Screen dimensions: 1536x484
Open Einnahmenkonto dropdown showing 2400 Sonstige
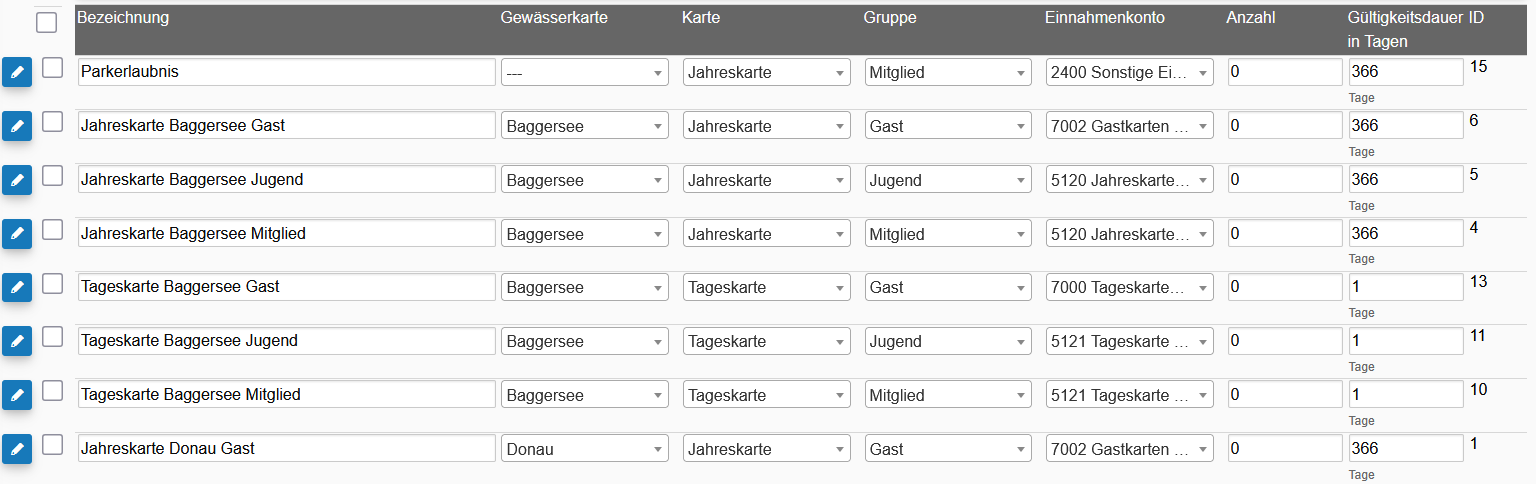[1130, 72]
